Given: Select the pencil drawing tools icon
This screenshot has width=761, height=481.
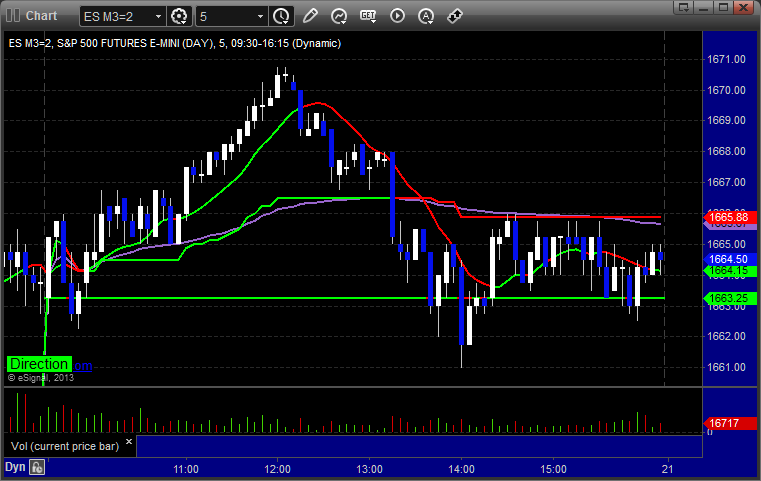Looking at the screenshot, I should click(x=310, y=16).
